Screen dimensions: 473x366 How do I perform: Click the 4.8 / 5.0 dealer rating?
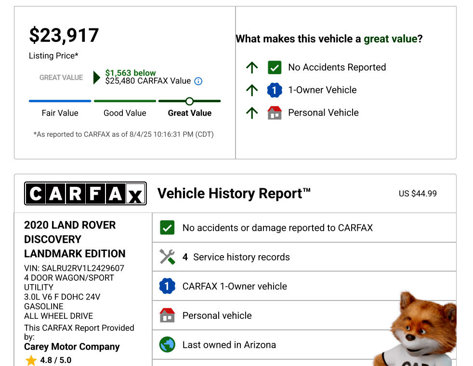click(x=56, y=360)
